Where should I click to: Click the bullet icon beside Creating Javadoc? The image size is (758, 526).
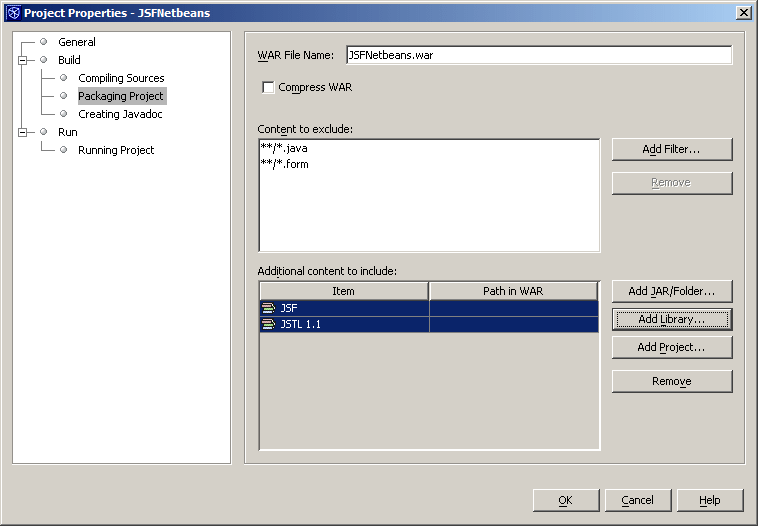click(x=64, y=114)
